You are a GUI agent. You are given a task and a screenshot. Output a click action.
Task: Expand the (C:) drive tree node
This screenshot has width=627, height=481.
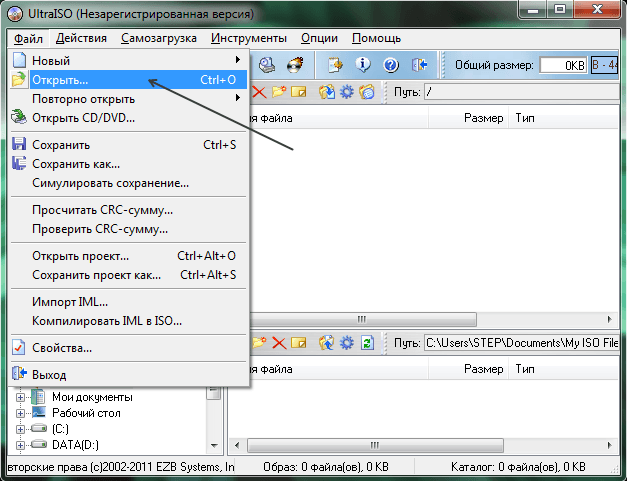[20, 429]
